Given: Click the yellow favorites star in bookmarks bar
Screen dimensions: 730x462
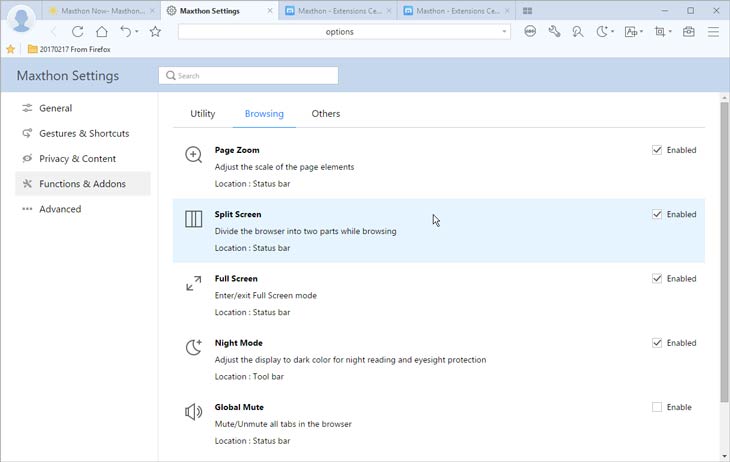Looking at the screenshot, I should click(x=11, y=49).
